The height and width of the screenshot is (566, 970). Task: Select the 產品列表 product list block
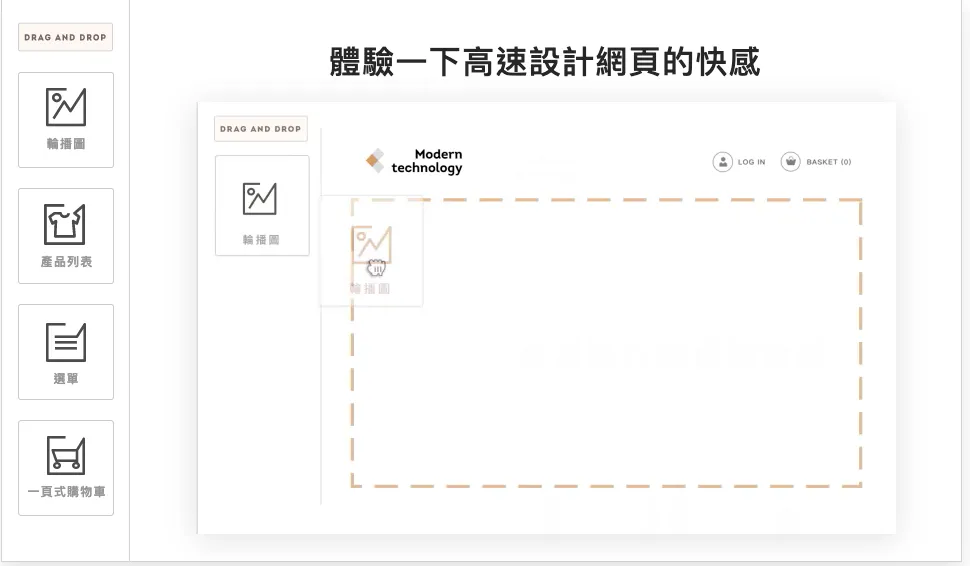66,236
